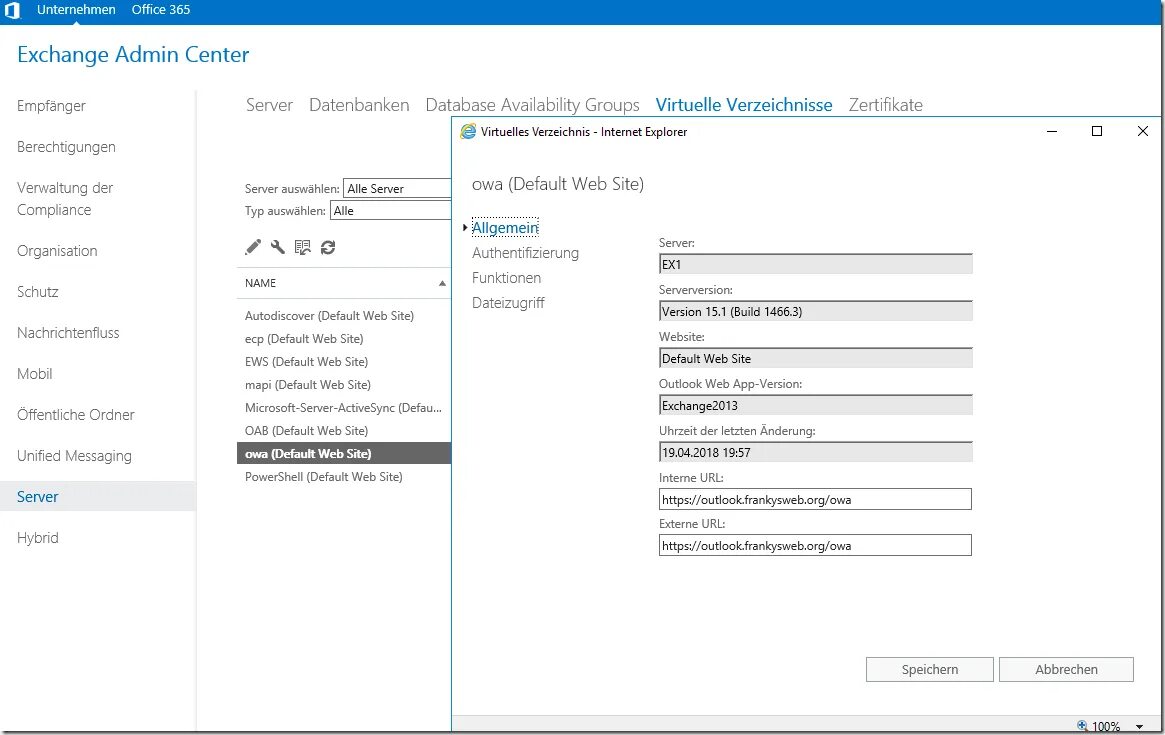The height and width of the screenshot is (735, 1165).
Task: Click the Outlook Web App-Version field
Action: point(815,405)
